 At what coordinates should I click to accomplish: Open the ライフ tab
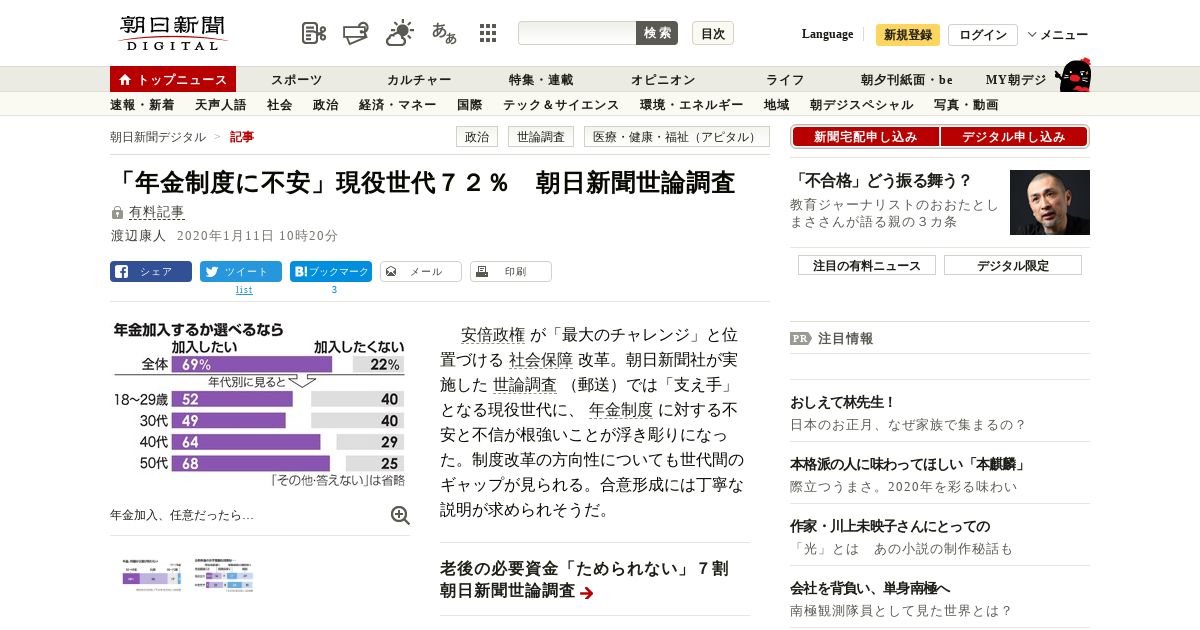(x=785, y=79)
